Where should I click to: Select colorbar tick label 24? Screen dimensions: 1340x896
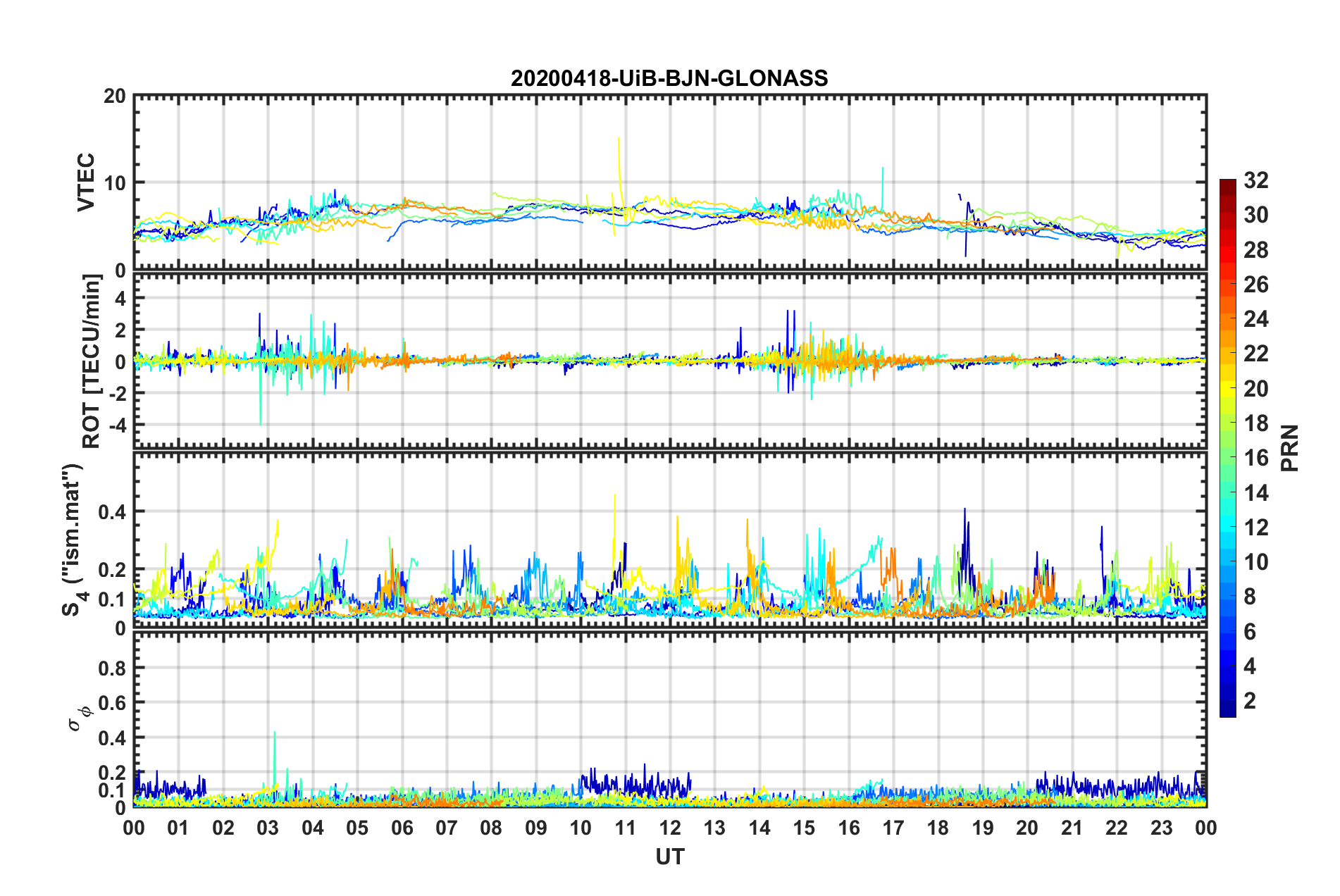click(1255, 319)
